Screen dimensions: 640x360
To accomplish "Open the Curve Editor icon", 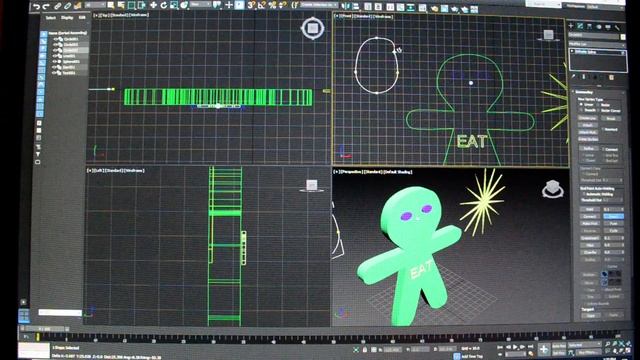I will pyautogui.click(x=400, y=7).
